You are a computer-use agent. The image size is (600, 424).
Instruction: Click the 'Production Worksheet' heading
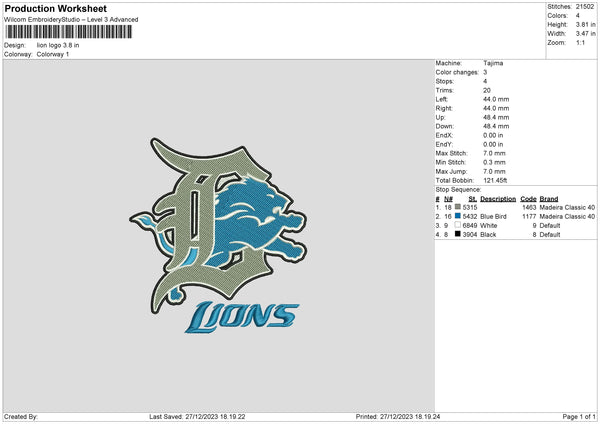56,8
